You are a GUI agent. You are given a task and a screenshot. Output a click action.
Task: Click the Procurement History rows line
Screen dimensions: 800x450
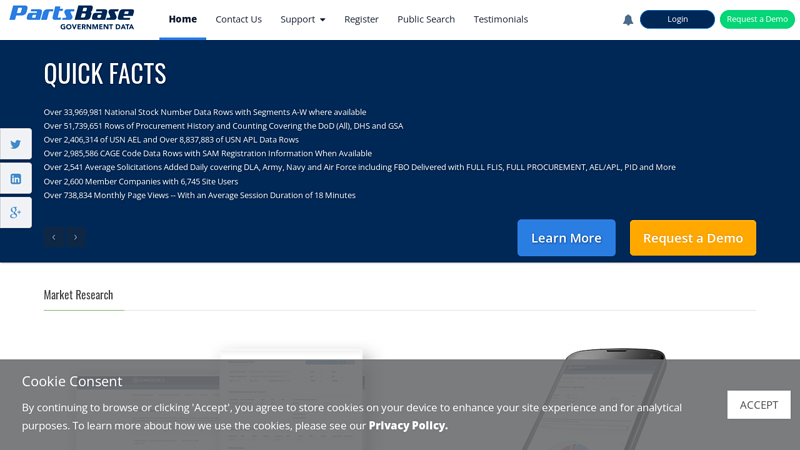223,126
